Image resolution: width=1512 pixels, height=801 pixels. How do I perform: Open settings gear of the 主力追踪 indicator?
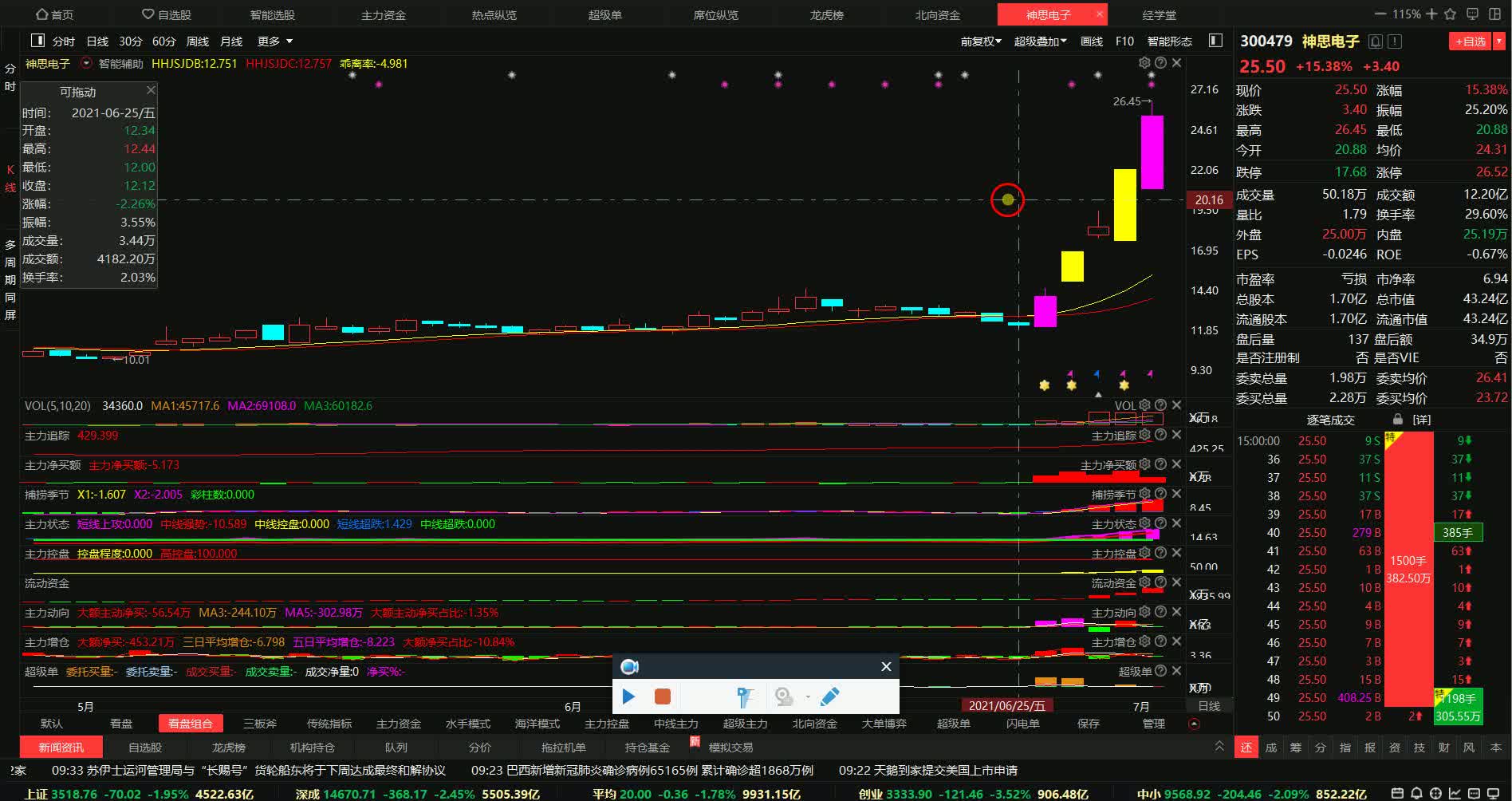pos(1144,435)
